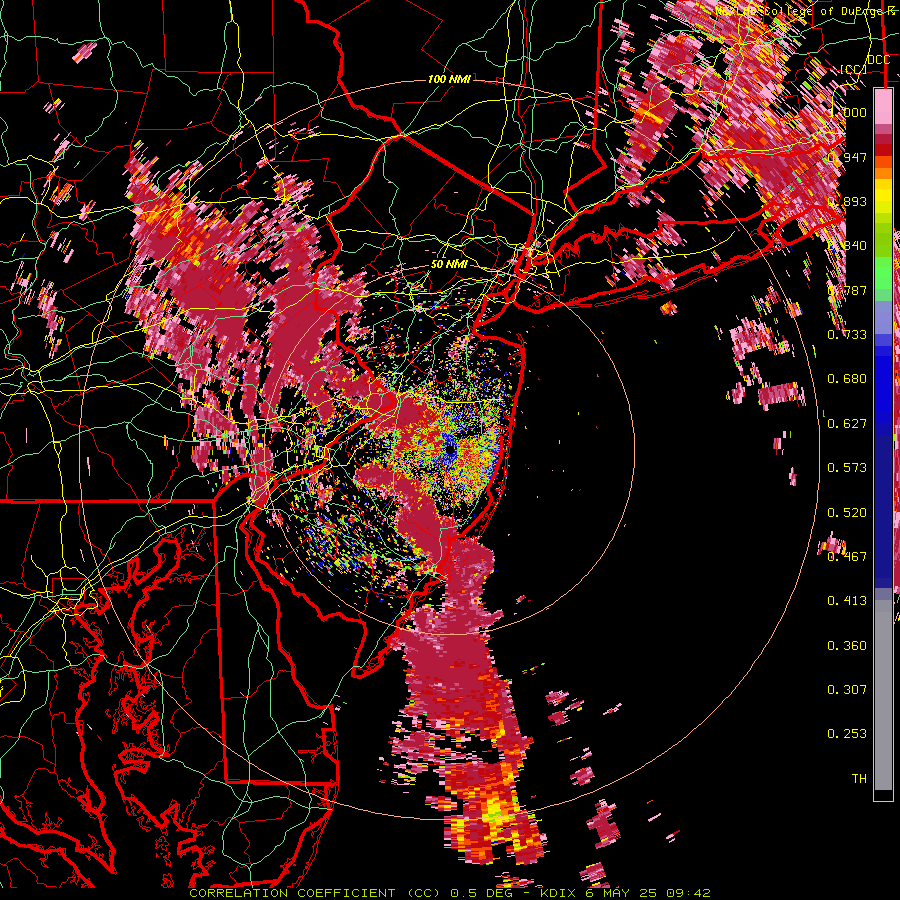Click the dark radar site center spot
The image size is (900, 900).
tap(450, 451)
